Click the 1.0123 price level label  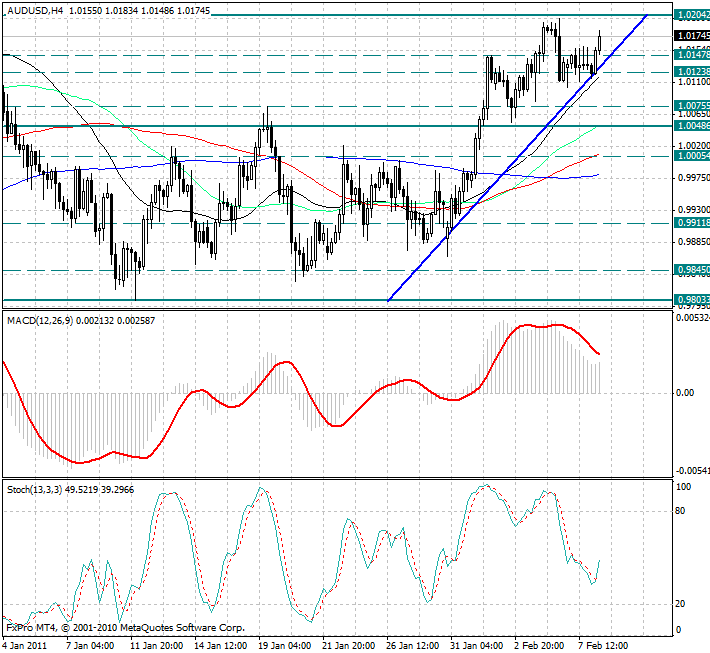[x=692, y=72]
